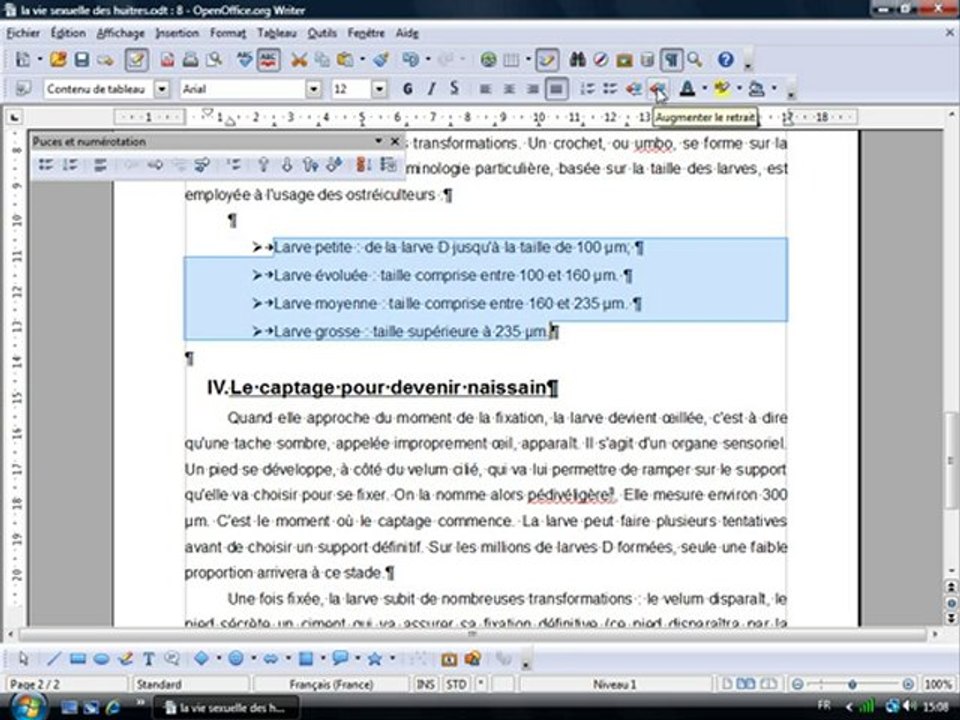Viewport: 960px width, 720px height.
Task: Toggle justified alignment
Action: tap(556, 89)
